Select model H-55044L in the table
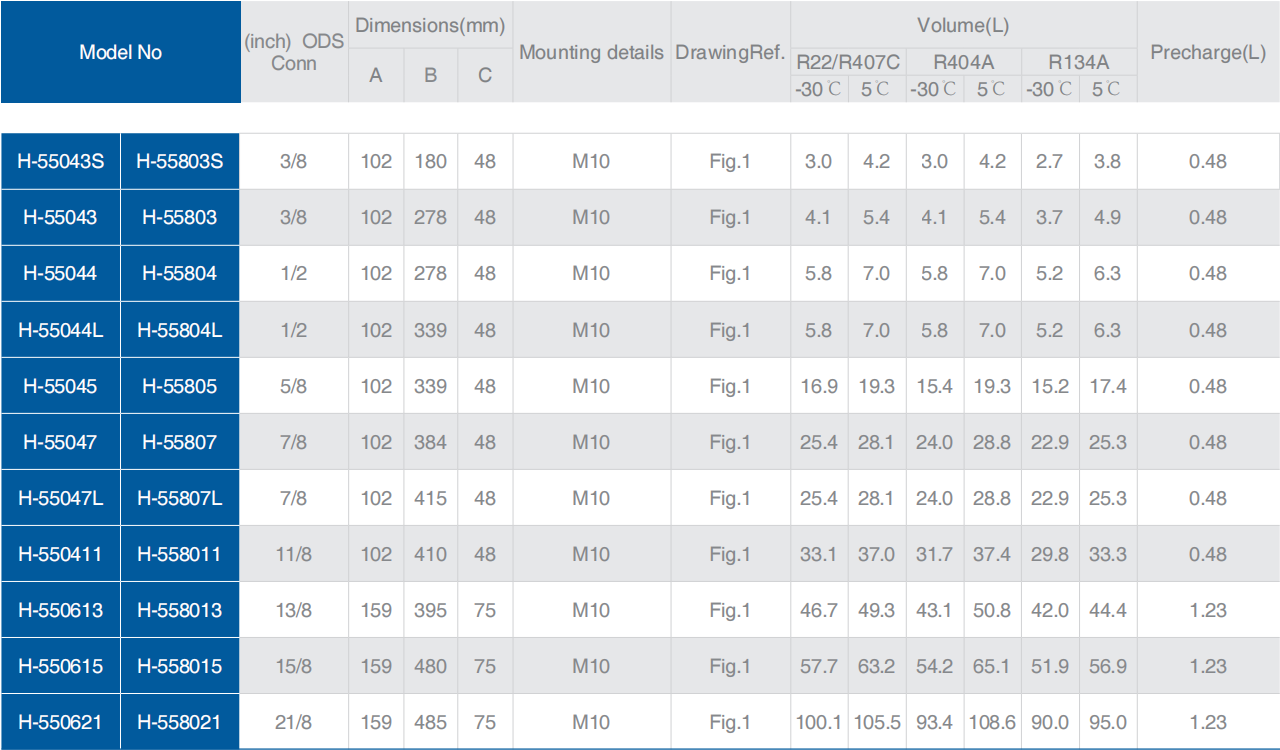Image resolution: width=1280 pixels, height=750 pixels. click(x=60, y=330)
